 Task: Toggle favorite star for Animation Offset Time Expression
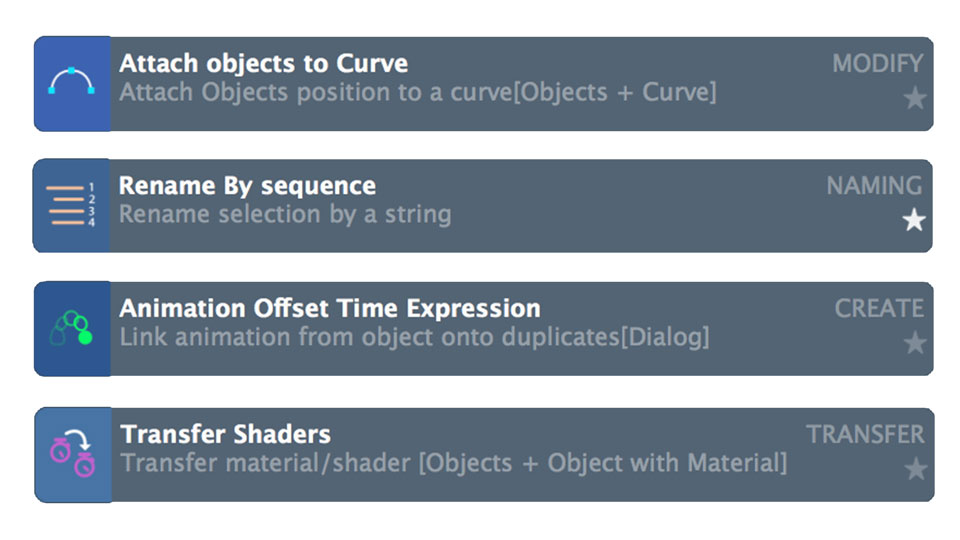(915, 343)
